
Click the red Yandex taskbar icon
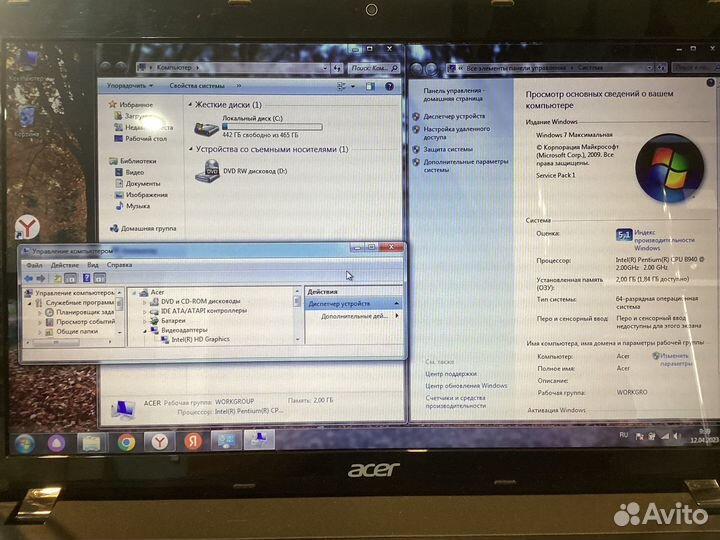point(193,441)
